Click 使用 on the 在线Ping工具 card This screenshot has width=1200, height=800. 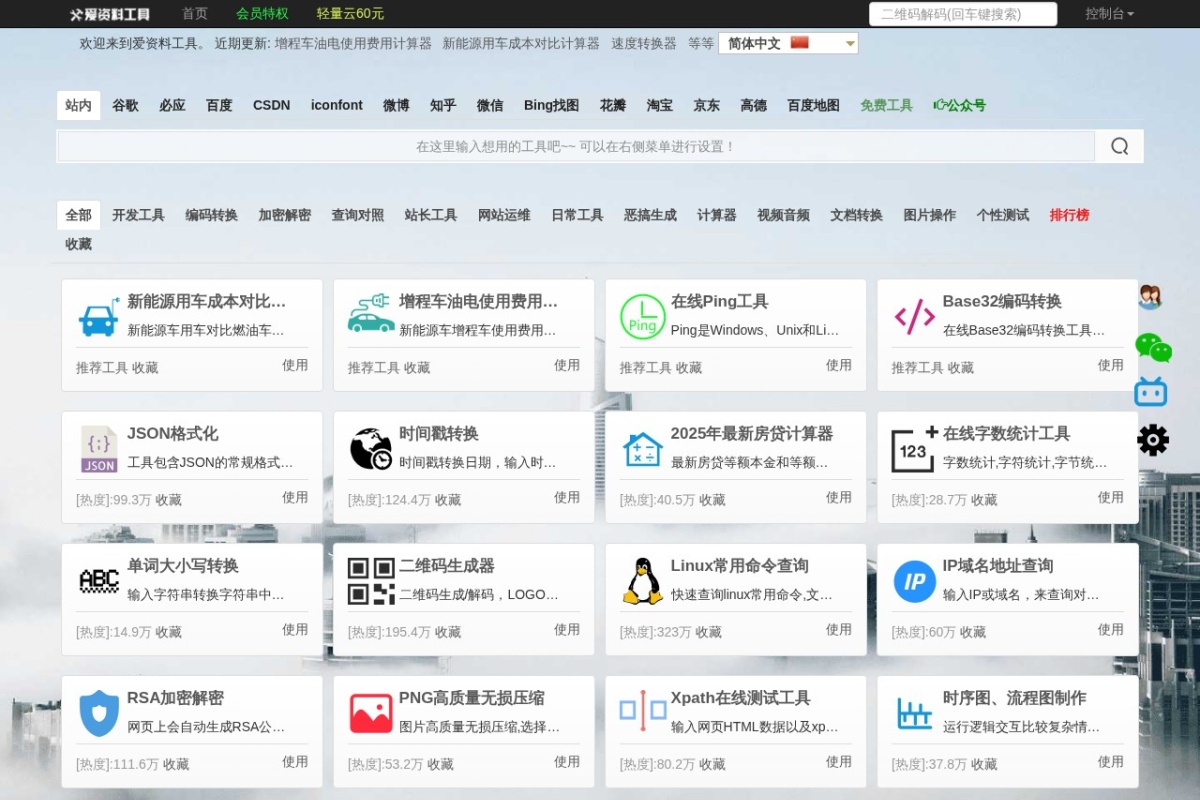[839, 367]
